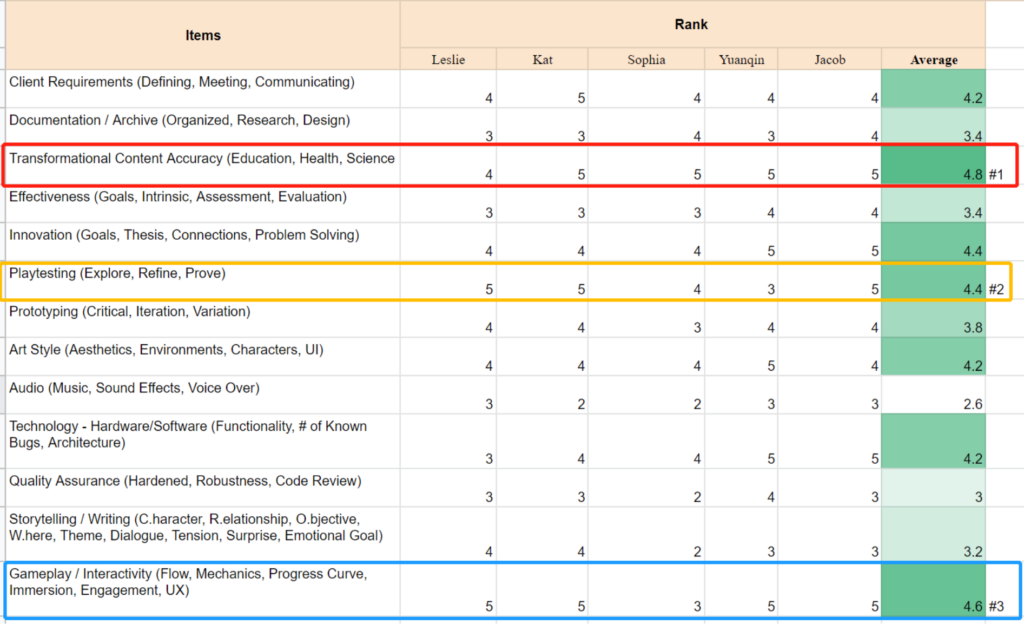Click Yuanqin's score of 5 for Art Style

[741, 356]
